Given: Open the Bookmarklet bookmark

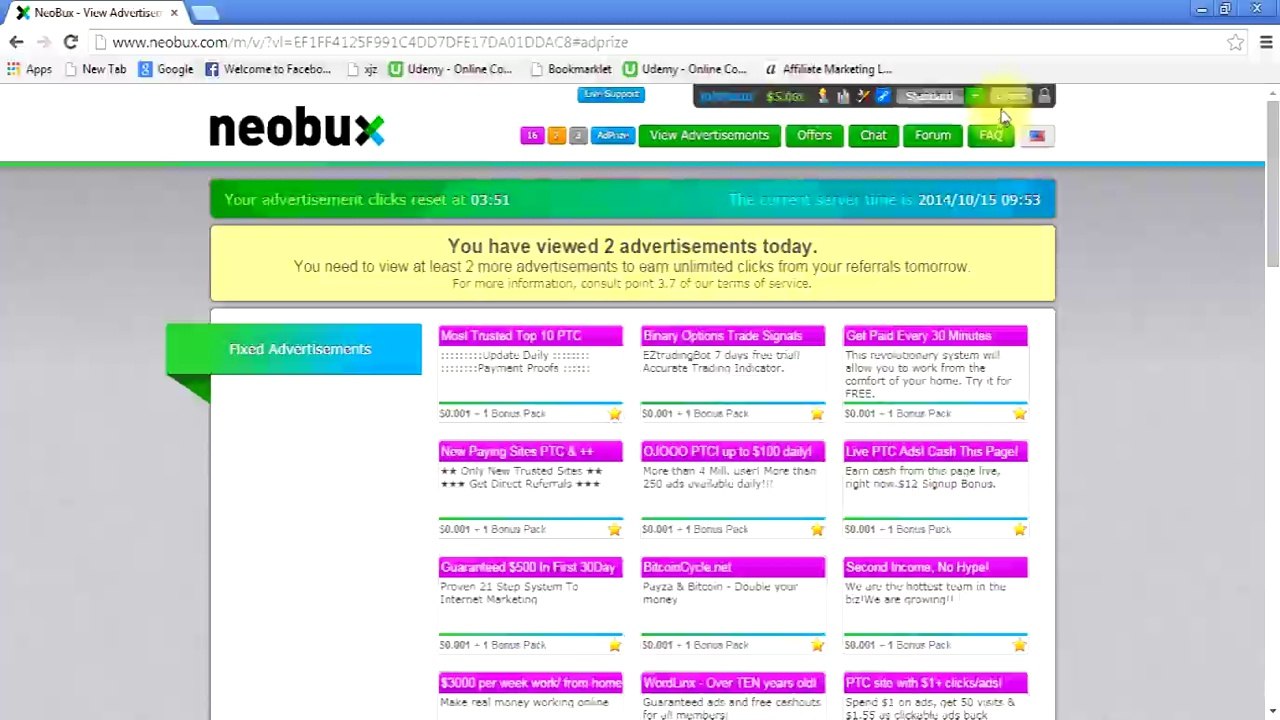Looking at the screenshot, I should coord(571,69).
